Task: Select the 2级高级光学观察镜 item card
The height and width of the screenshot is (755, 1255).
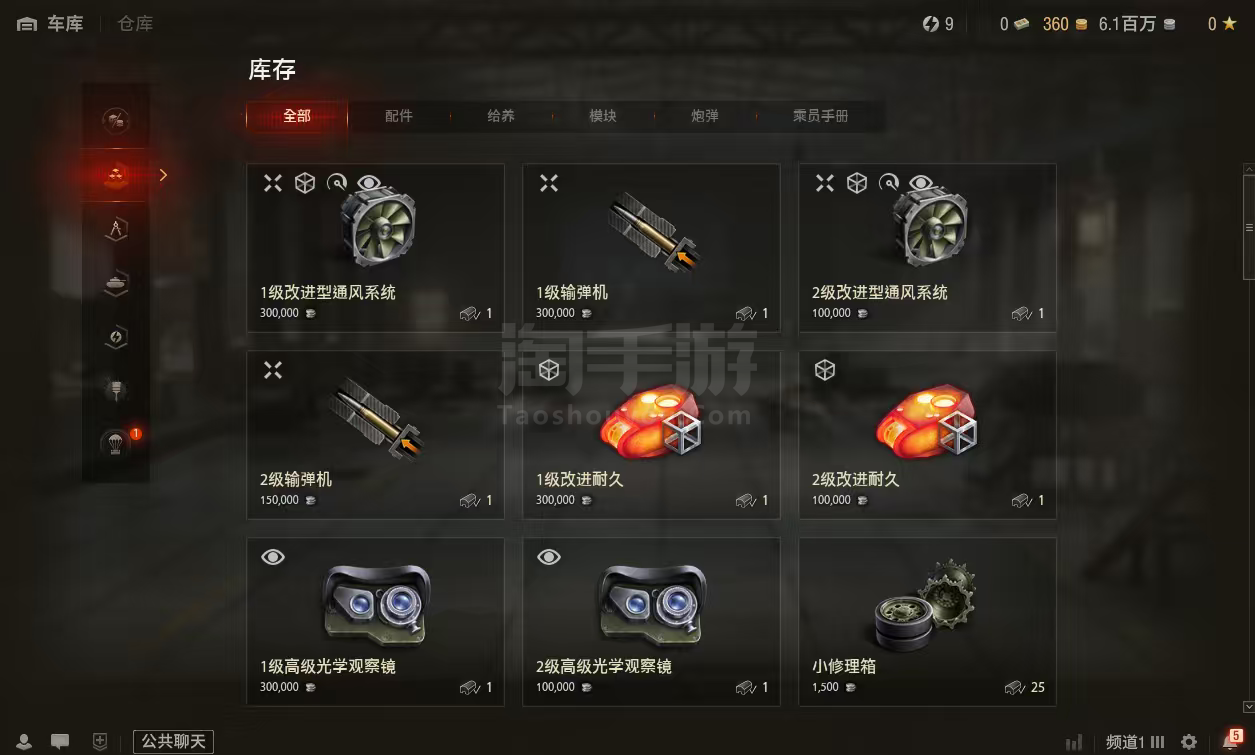Action: click(x=651, y=622)
